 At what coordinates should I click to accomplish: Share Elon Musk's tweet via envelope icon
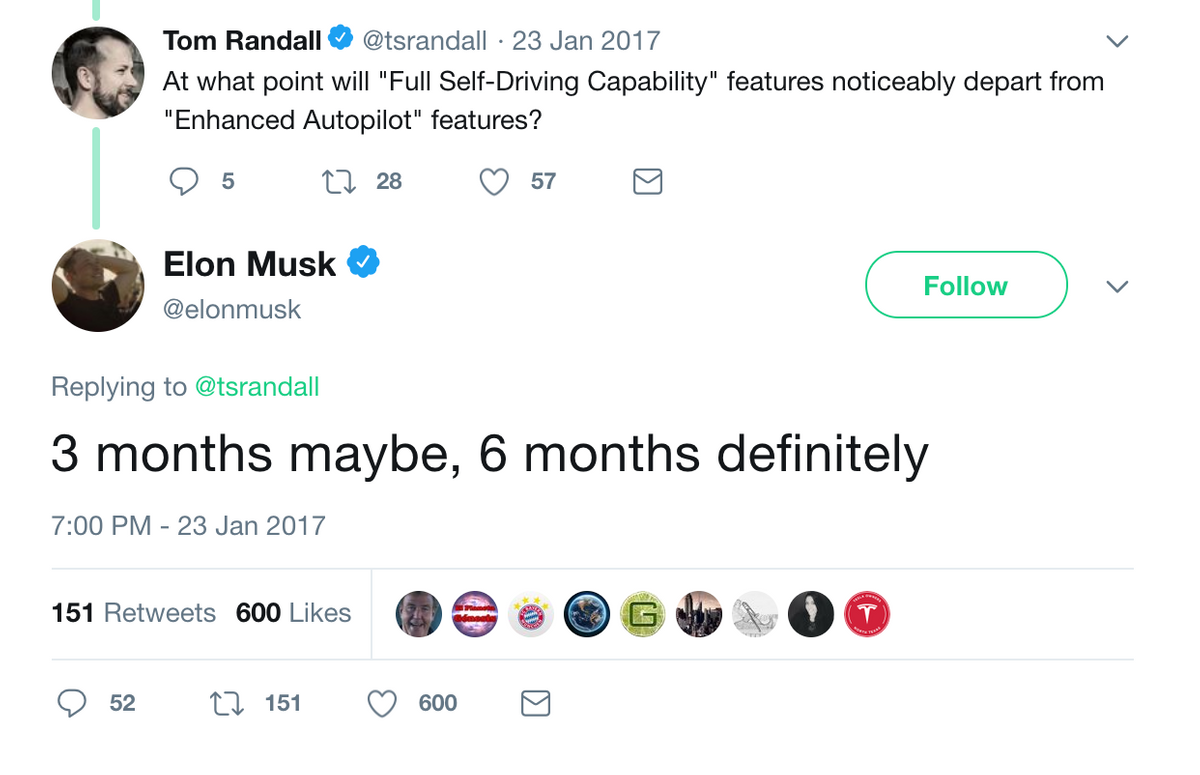pos(536,704)
